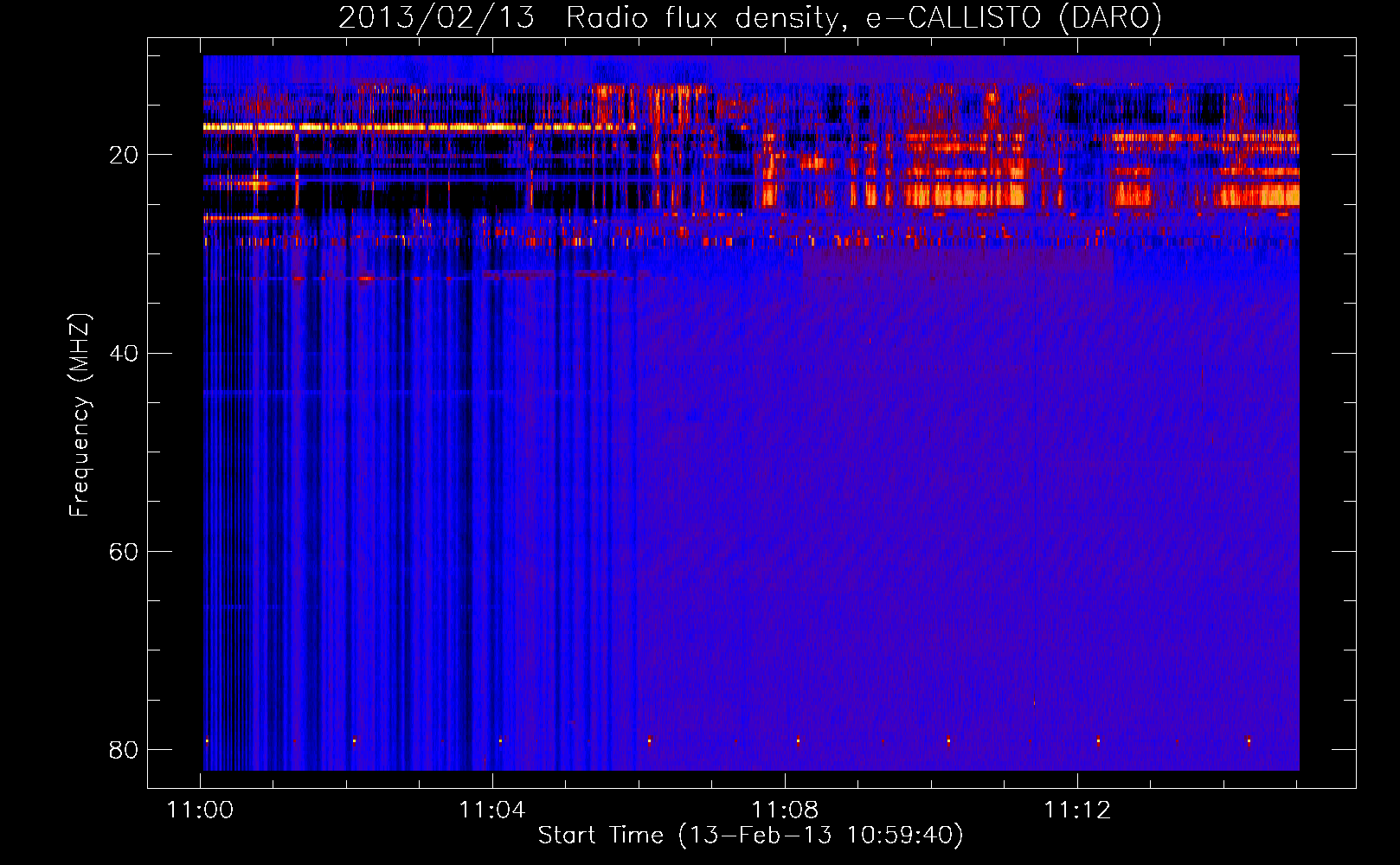This screenshot has height=865, width=1400.
Task: Click the 'Frequency (MHZ)' axis label
Action: coord(80,414)
